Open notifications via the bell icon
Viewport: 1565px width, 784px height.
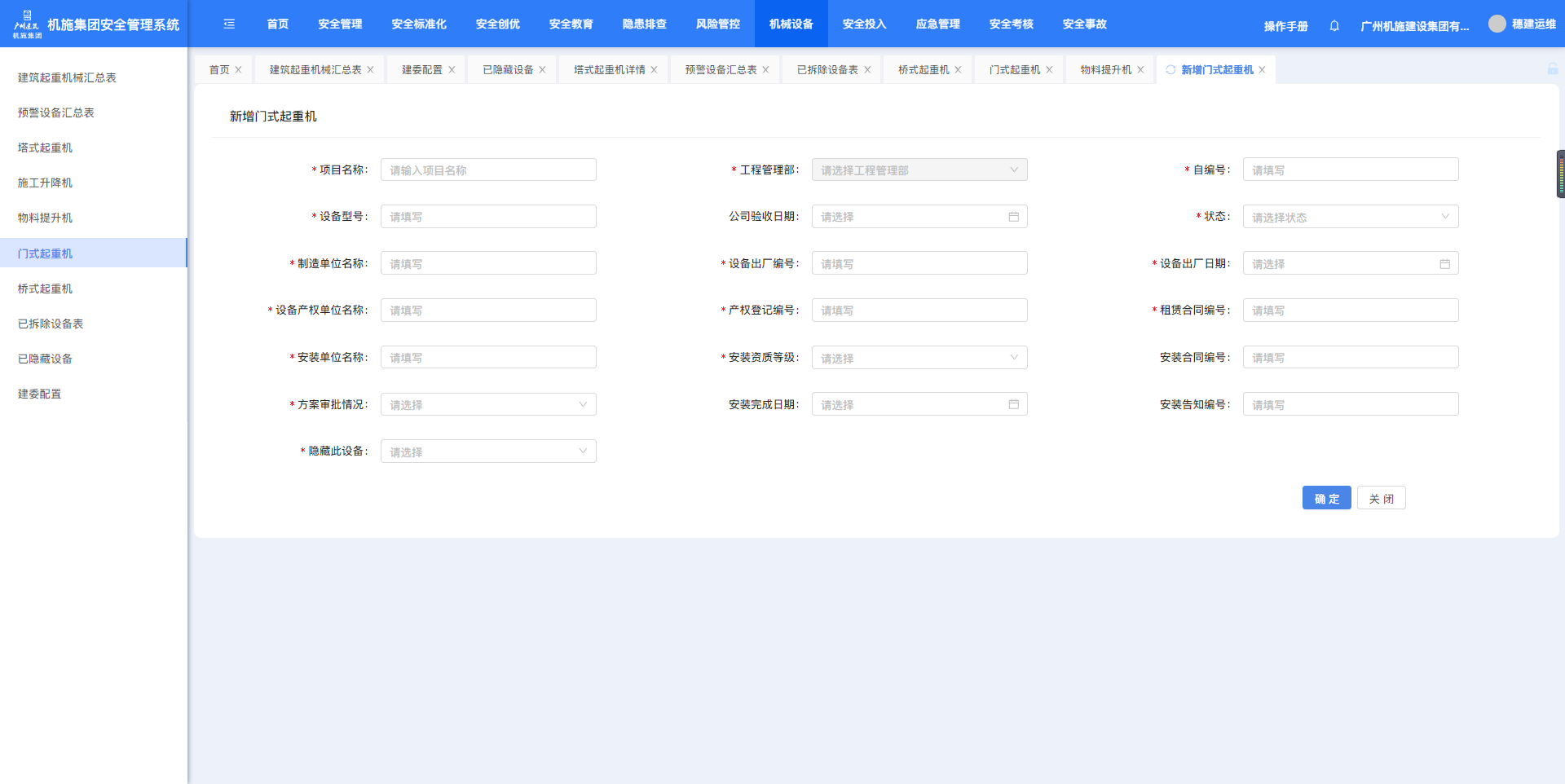(x=1334, y=26)
